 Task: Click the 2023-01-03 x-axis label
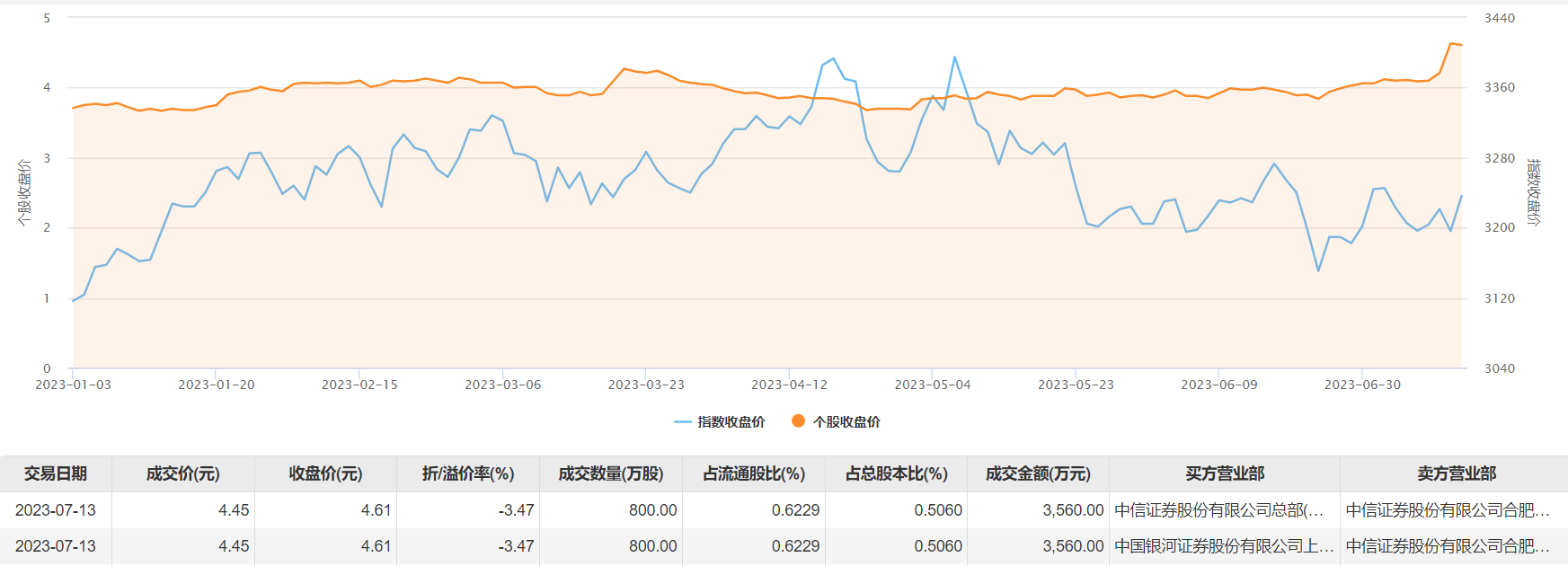[x=73, y=385]
